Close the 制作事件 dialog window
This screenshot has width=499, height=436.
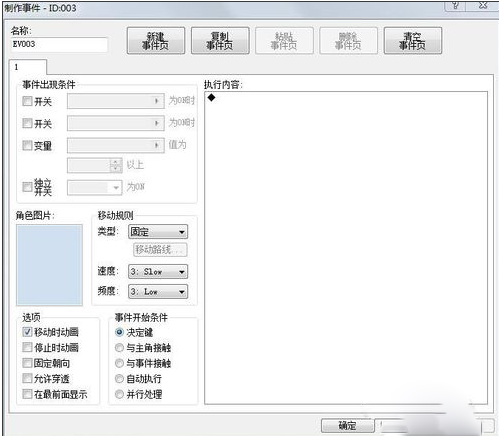pos(483,5)
